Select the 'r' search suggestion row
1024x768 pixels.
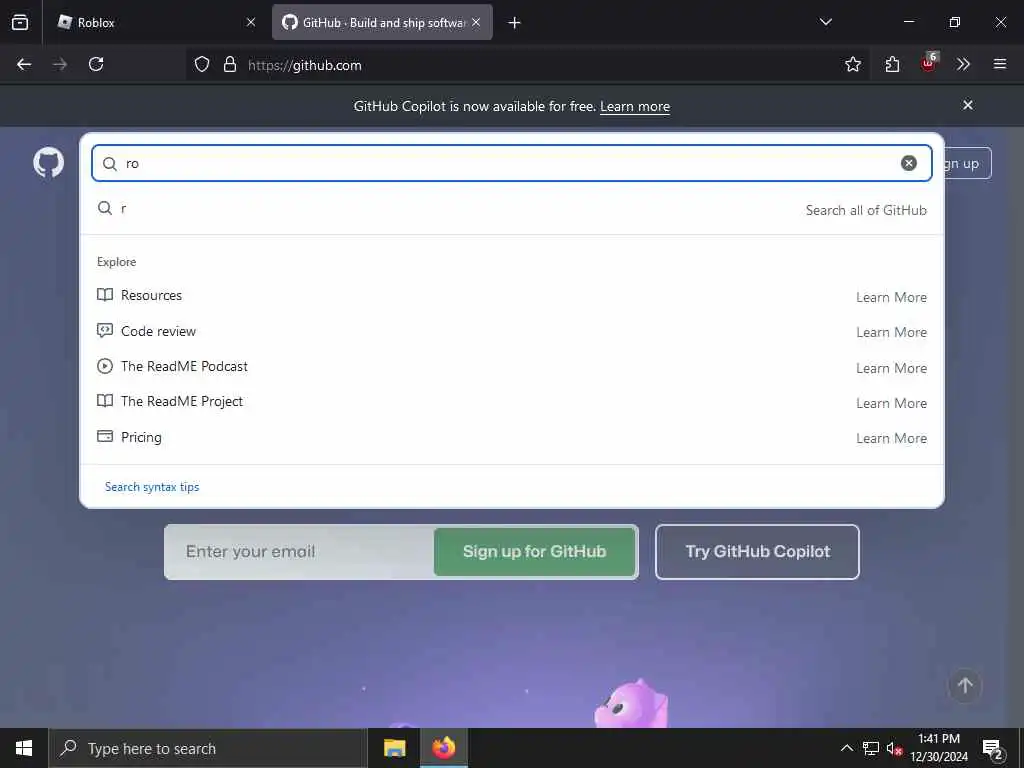tap(511, 209)
